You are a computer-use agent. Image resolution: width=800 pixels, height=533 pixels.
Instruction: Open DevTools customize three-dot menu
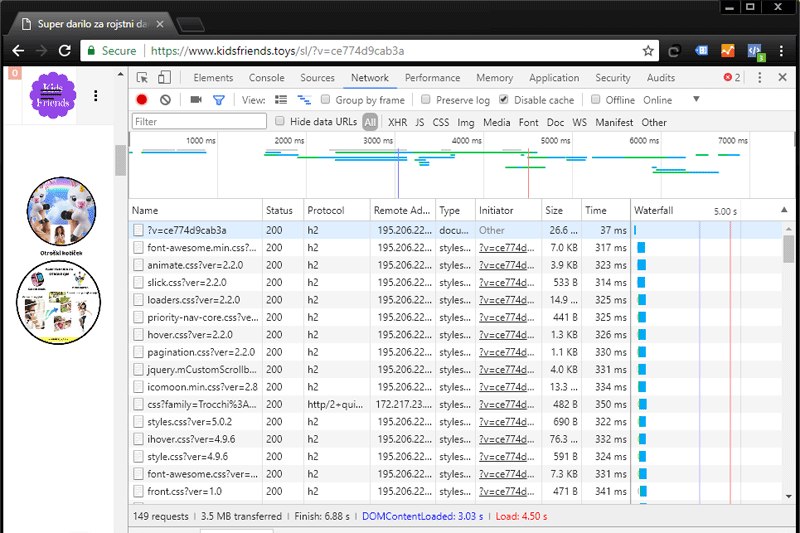(x=759, y=78)
